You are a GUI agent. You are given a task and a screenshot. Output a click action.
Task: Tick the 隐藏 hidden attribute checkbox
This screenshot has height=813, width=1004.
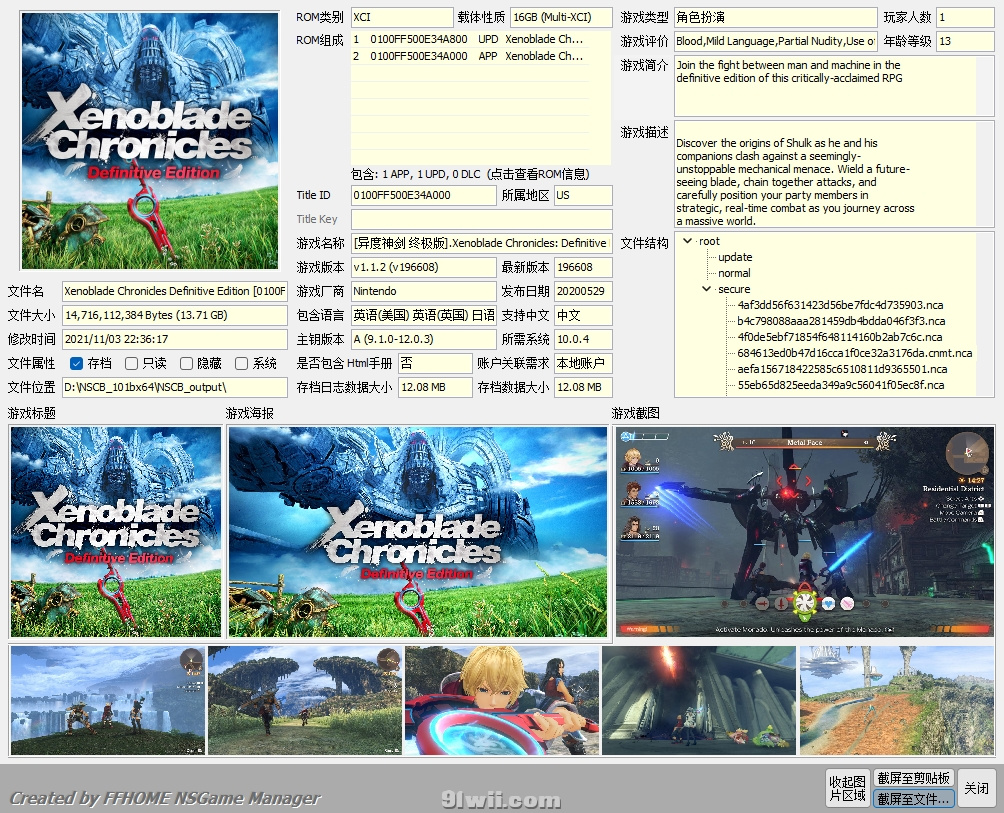coord(186,363)
